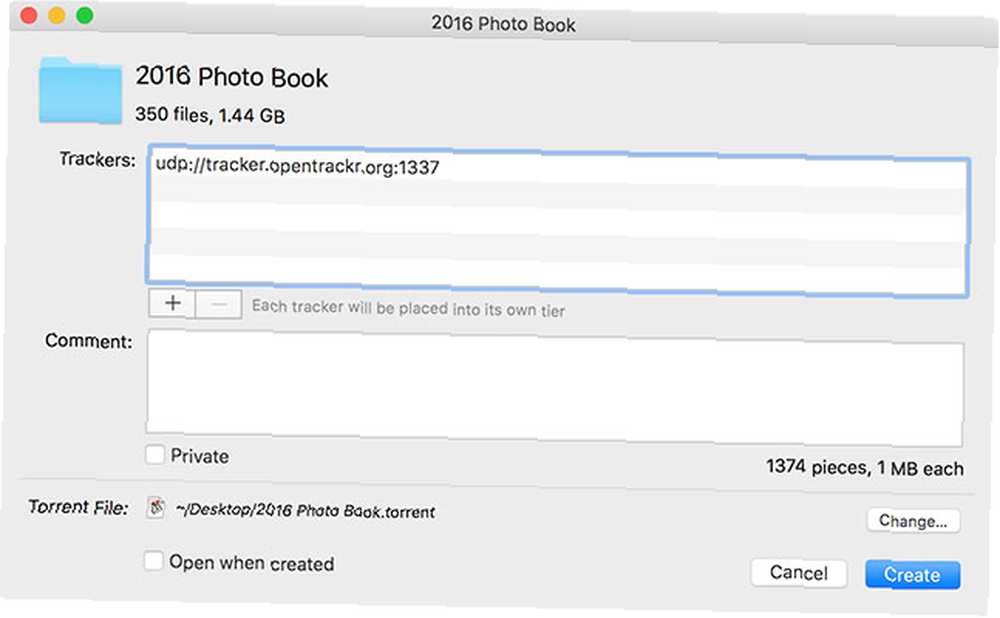The image size is (1000, 618).
Task: Add a new tracker with plus button
Action: pyautogui.click(x=172, y=303)
